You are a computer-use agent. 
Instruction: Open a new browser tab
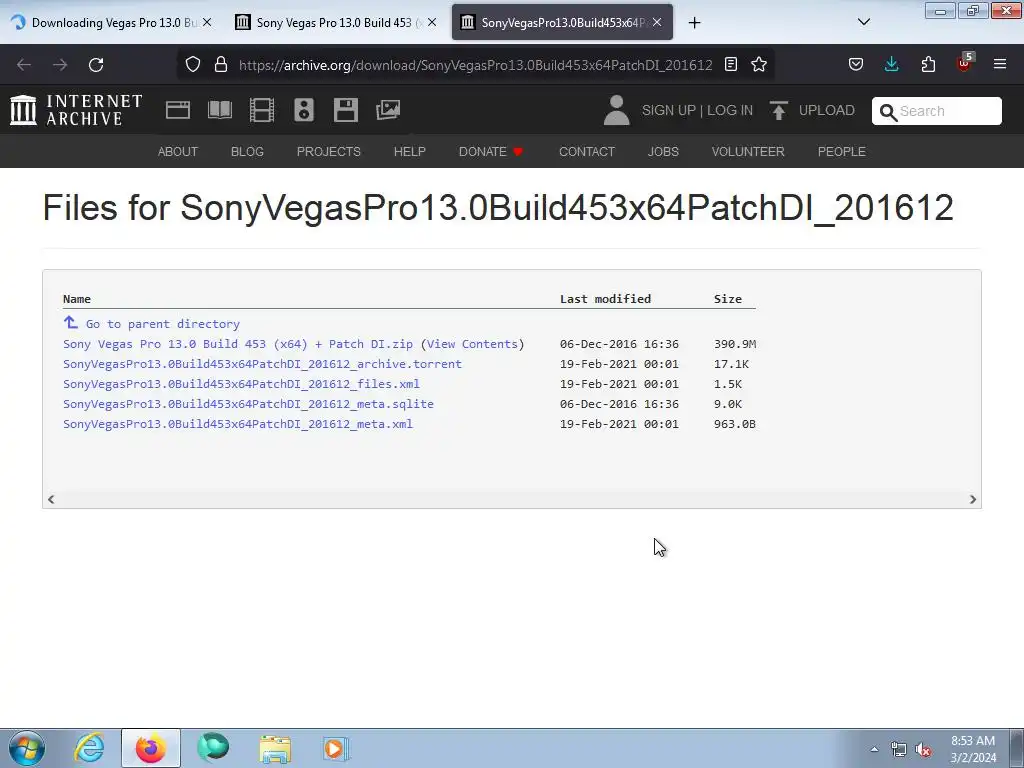[694, 23]
